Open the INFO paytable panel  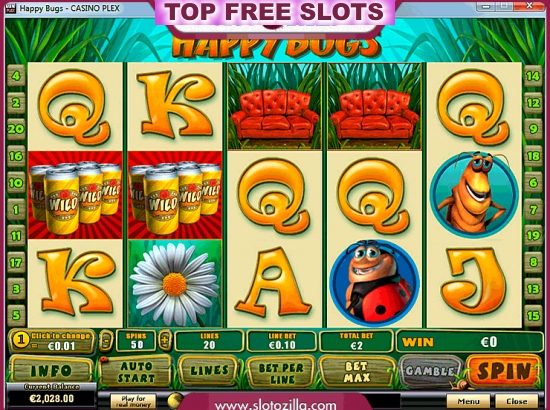pos(51,370)
